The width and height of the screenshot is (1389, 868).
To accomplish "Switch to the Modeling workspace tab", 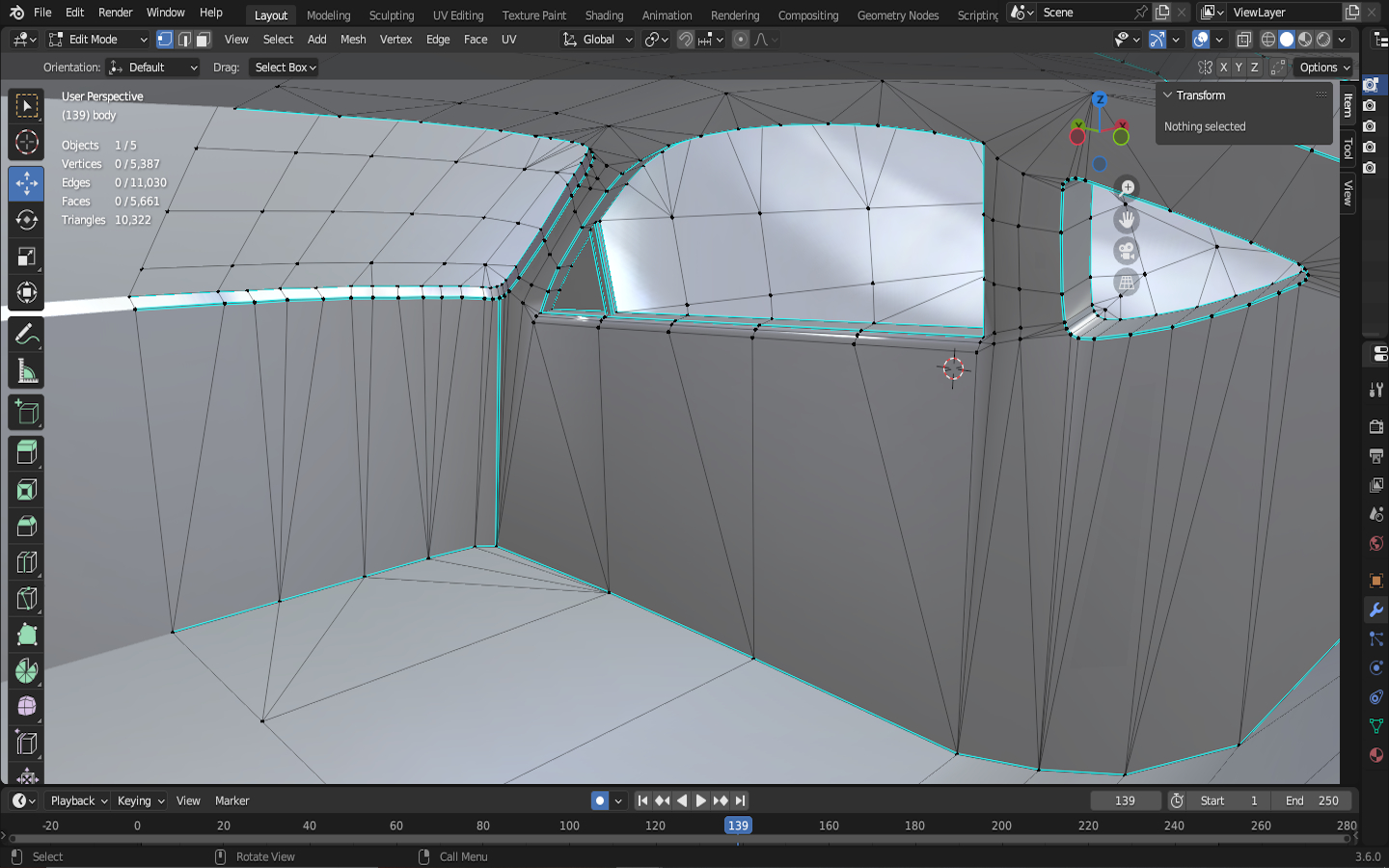I will click(x=328, y=15).
